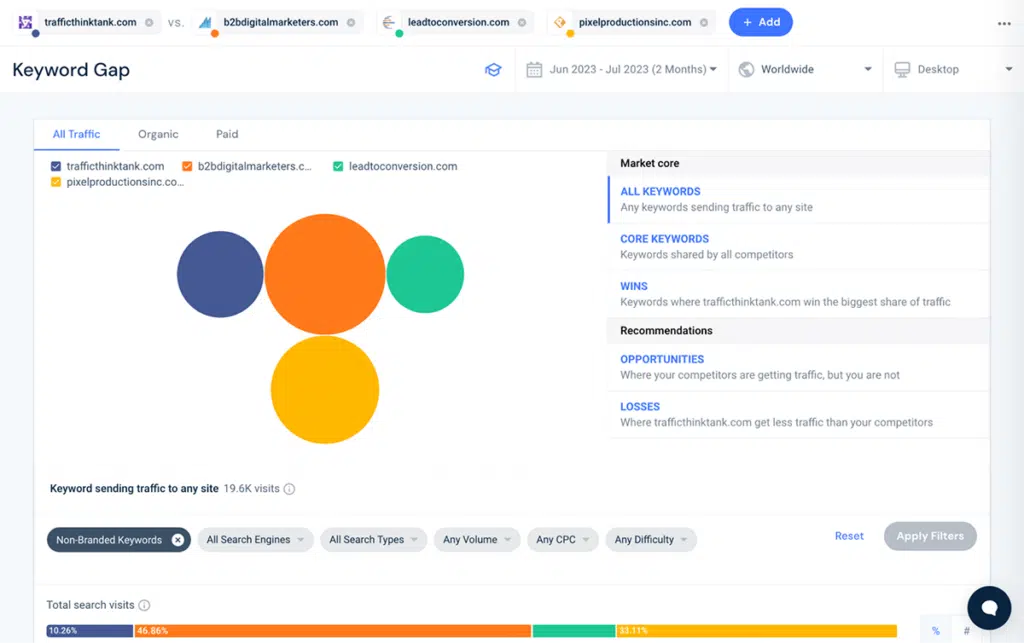
Task: Open the Any Difficulty filter dropdown
Action: [x=651, y=539]
